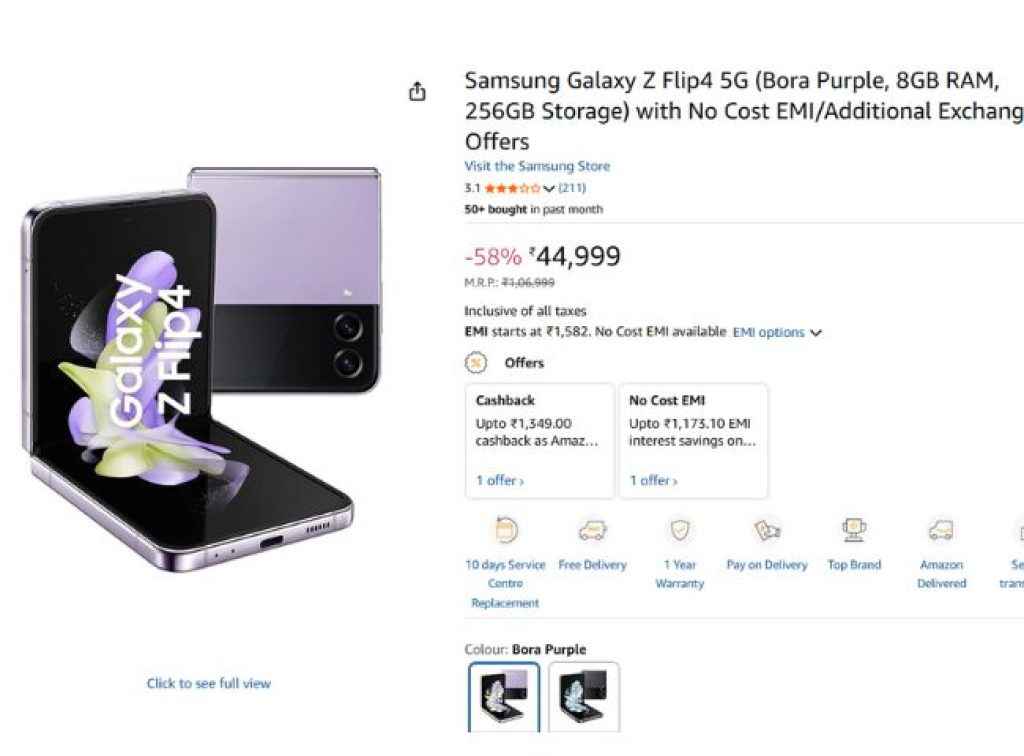Open No Cost EMI's 1 offer link
The height and width of the screenshot is (756, 1024).
[653, 480]
